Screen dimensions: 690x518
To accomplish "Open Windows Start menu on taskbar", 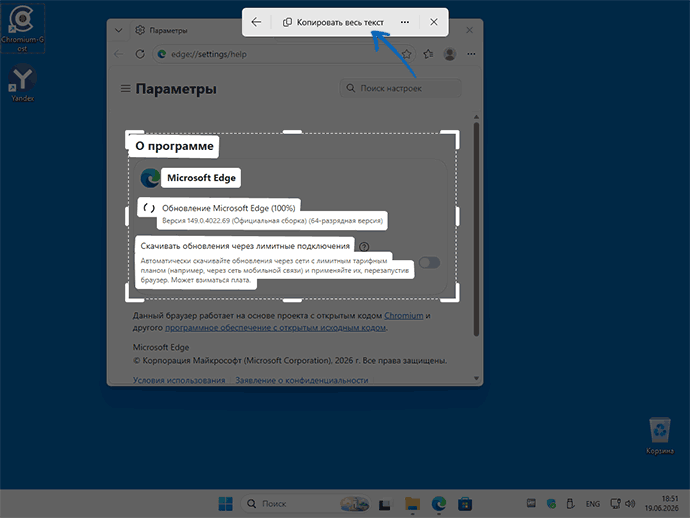I will coord(226,503).
